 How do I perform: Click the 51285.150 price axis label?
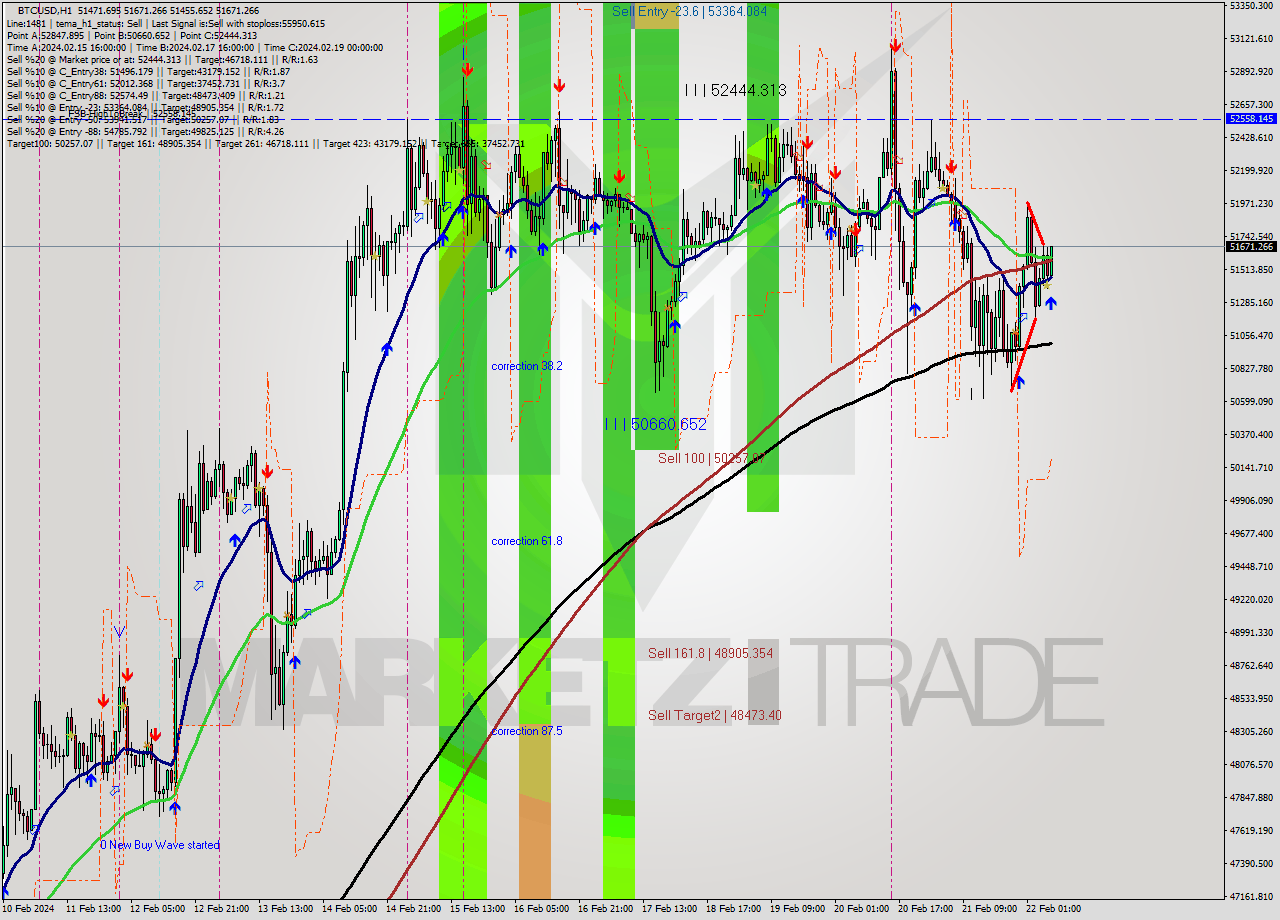coord(1251,302)
